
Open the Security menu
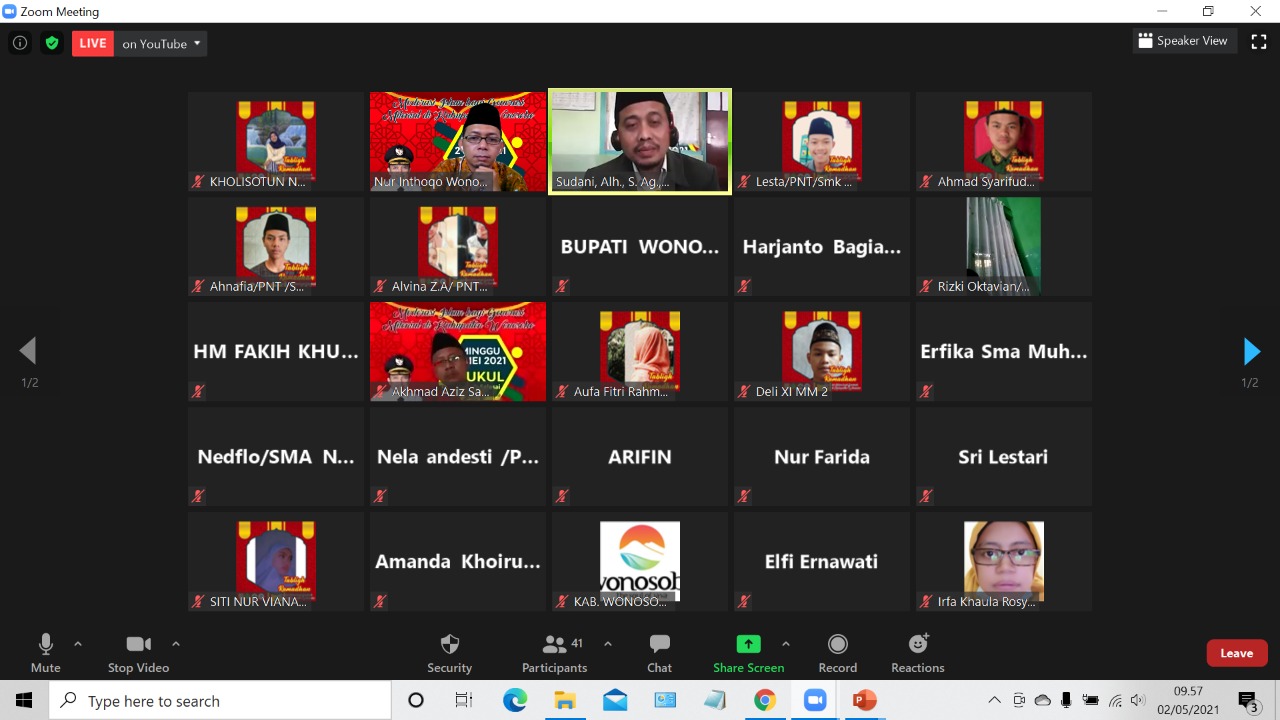(x=450, y=653)
